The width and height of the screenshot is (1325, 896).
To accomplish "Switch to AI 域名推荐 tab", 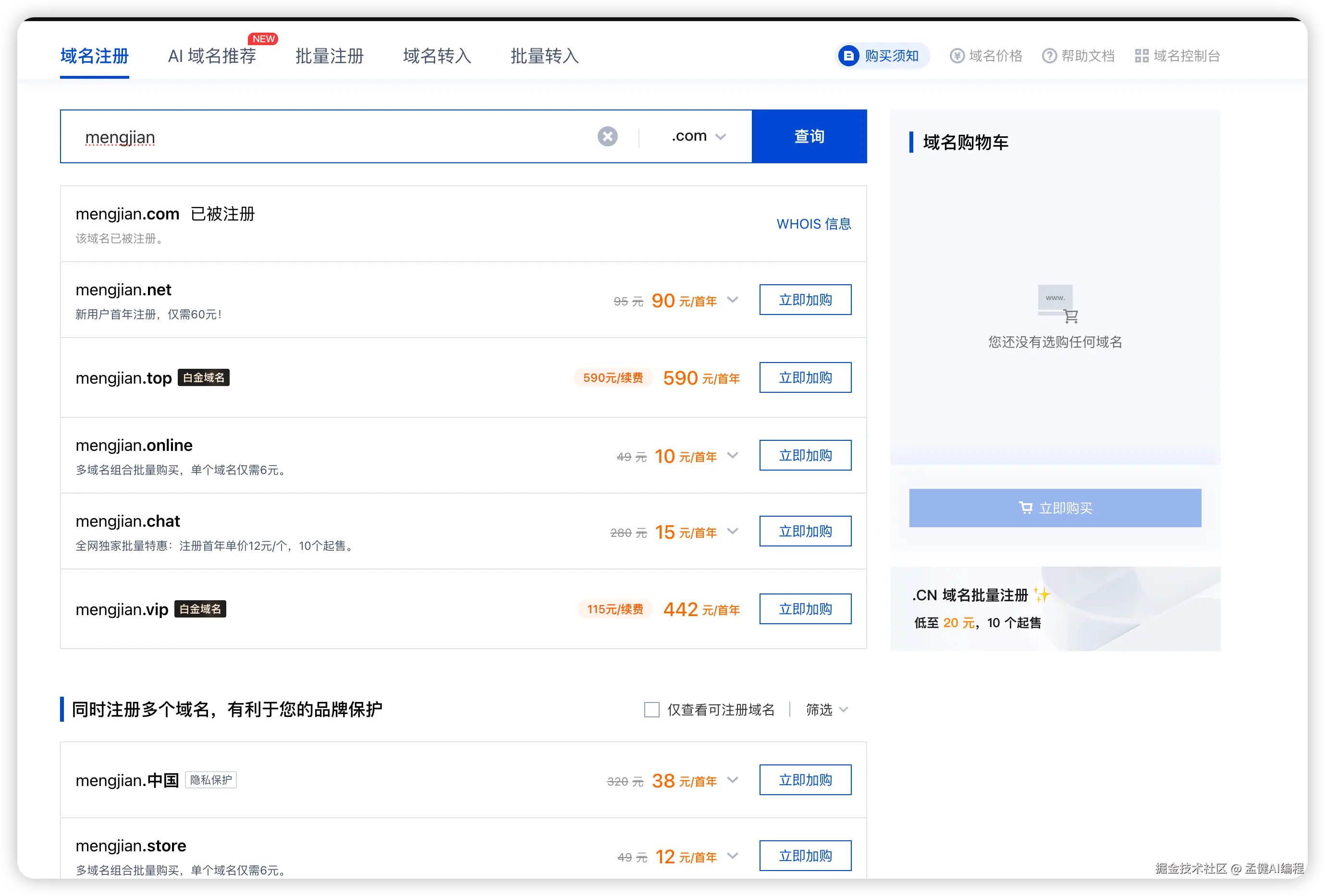I will [211, 56].
